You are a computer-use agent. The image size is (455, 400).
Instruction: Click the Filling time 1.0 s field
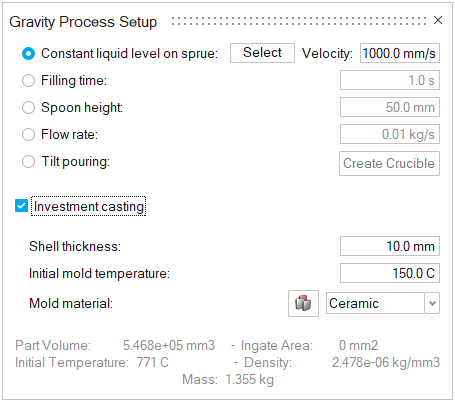pyautogui.click(x=390, y=80)
